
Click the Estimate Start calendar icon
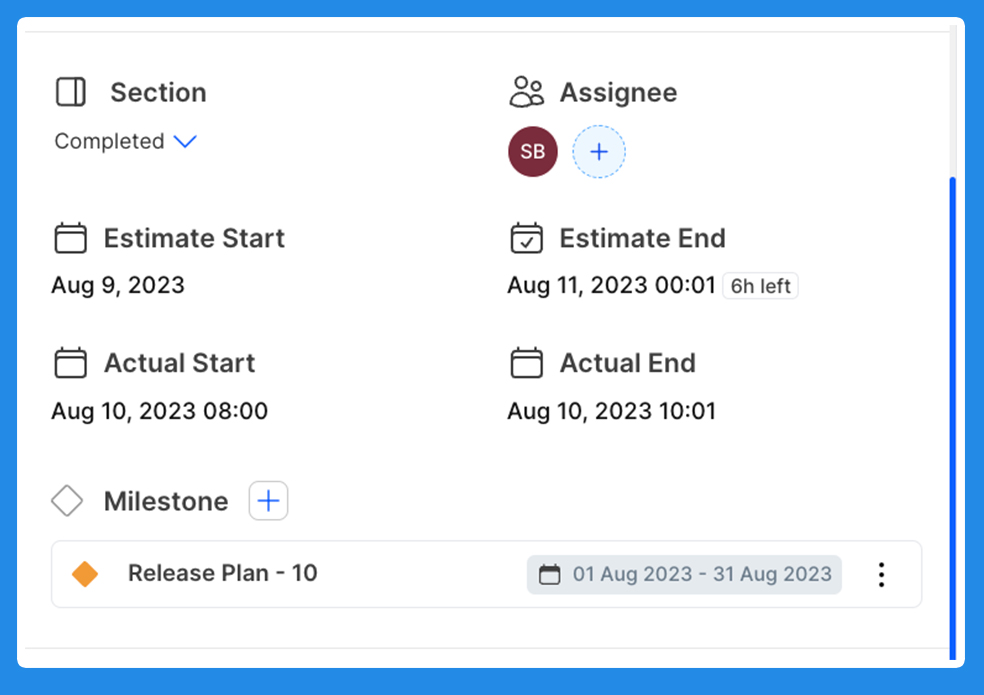(70, 238)
